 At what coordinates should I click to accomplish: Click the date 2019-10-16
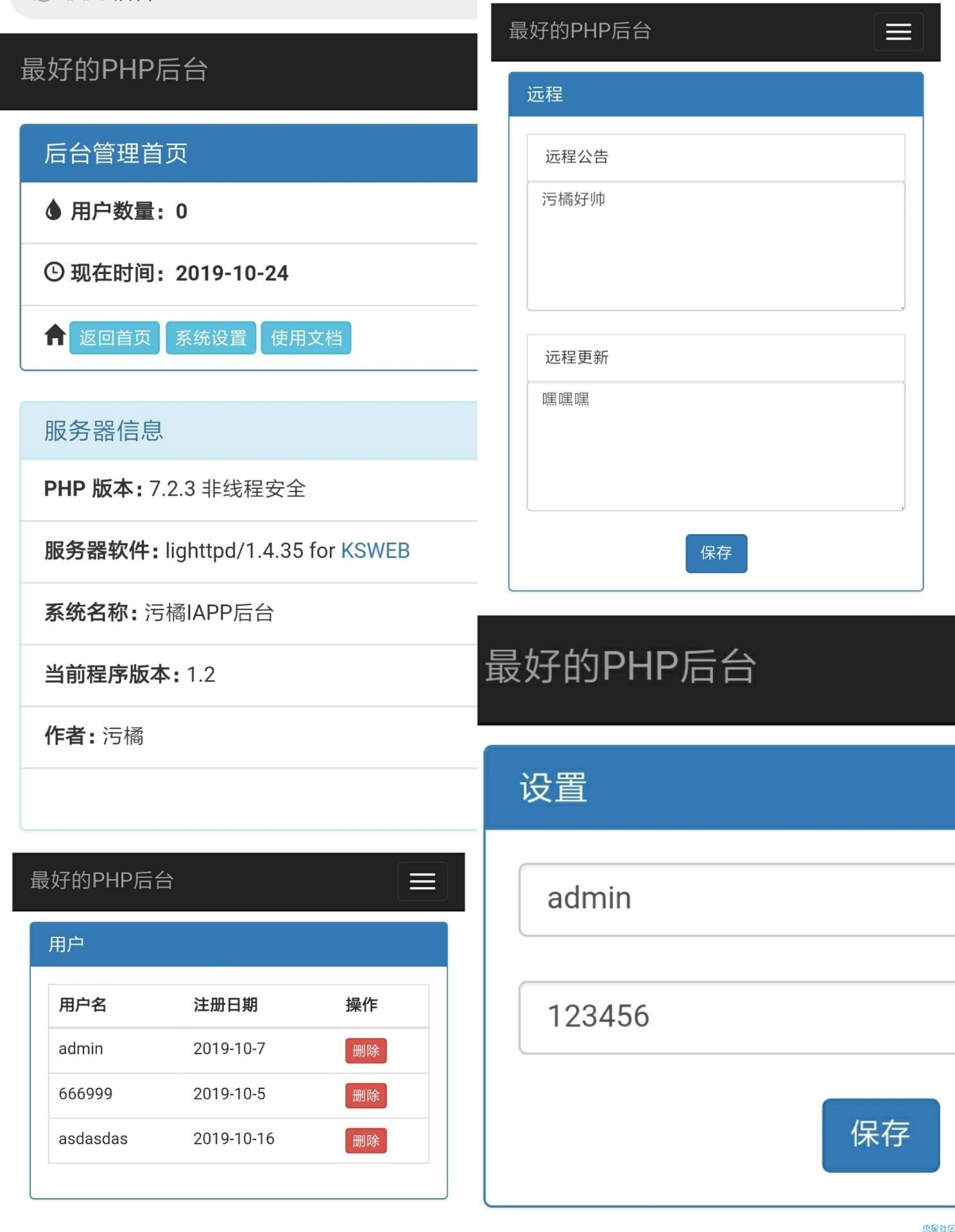click(x=234, y=1138)
